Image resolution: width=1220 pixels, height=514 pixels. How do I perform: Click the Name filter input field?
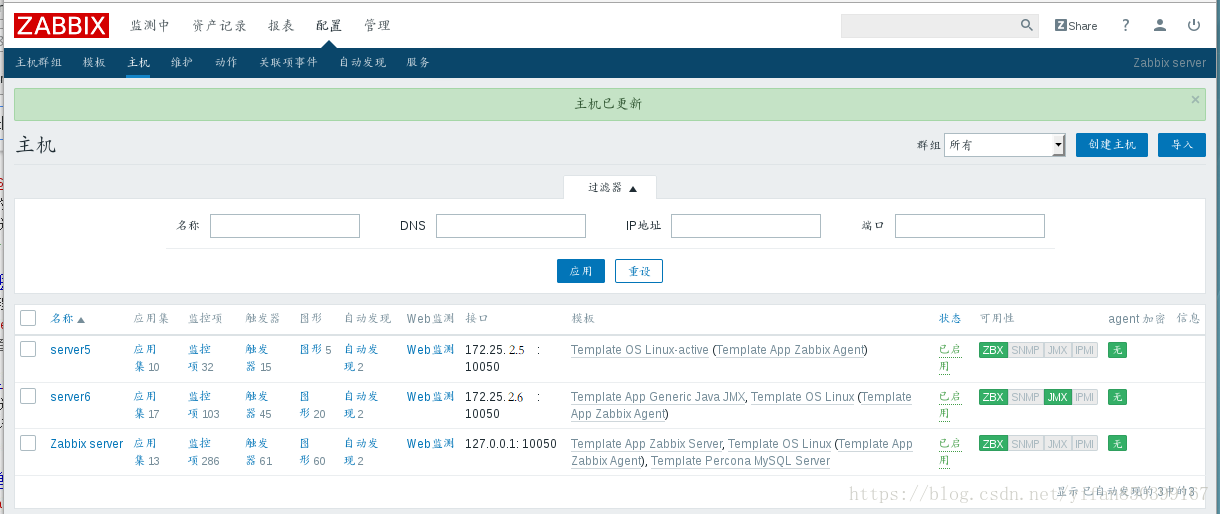(285, 226)
